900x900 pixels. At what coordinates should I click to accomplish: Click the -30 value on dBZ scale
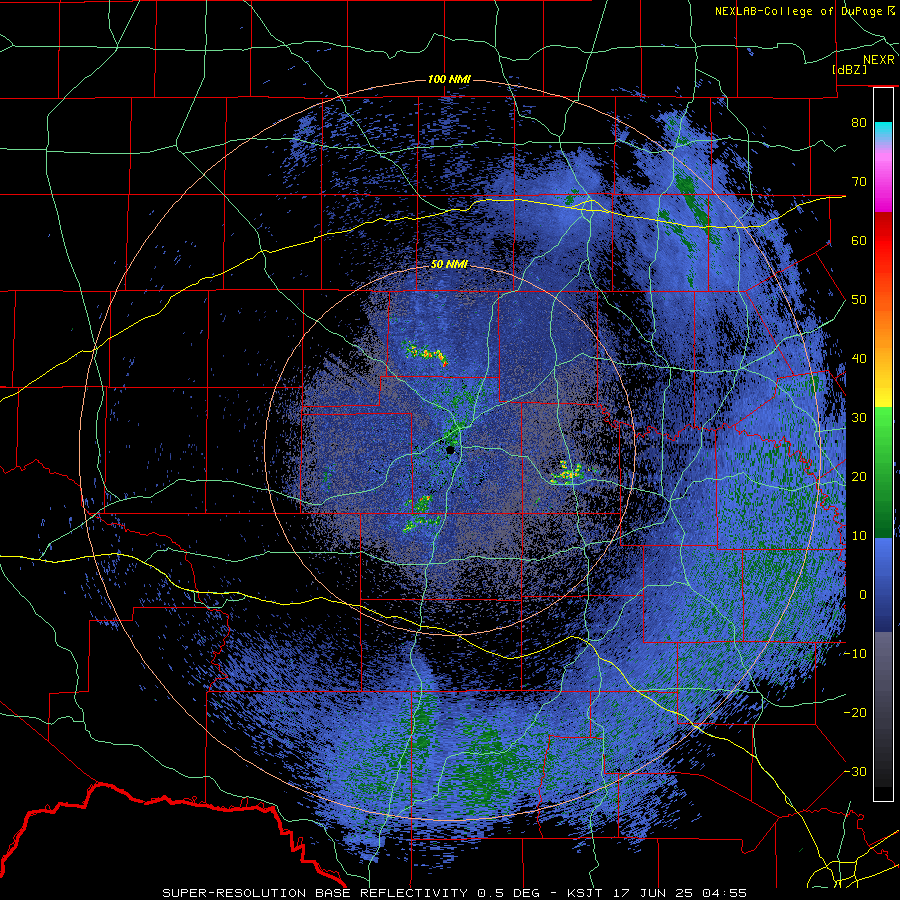[855, 772]
